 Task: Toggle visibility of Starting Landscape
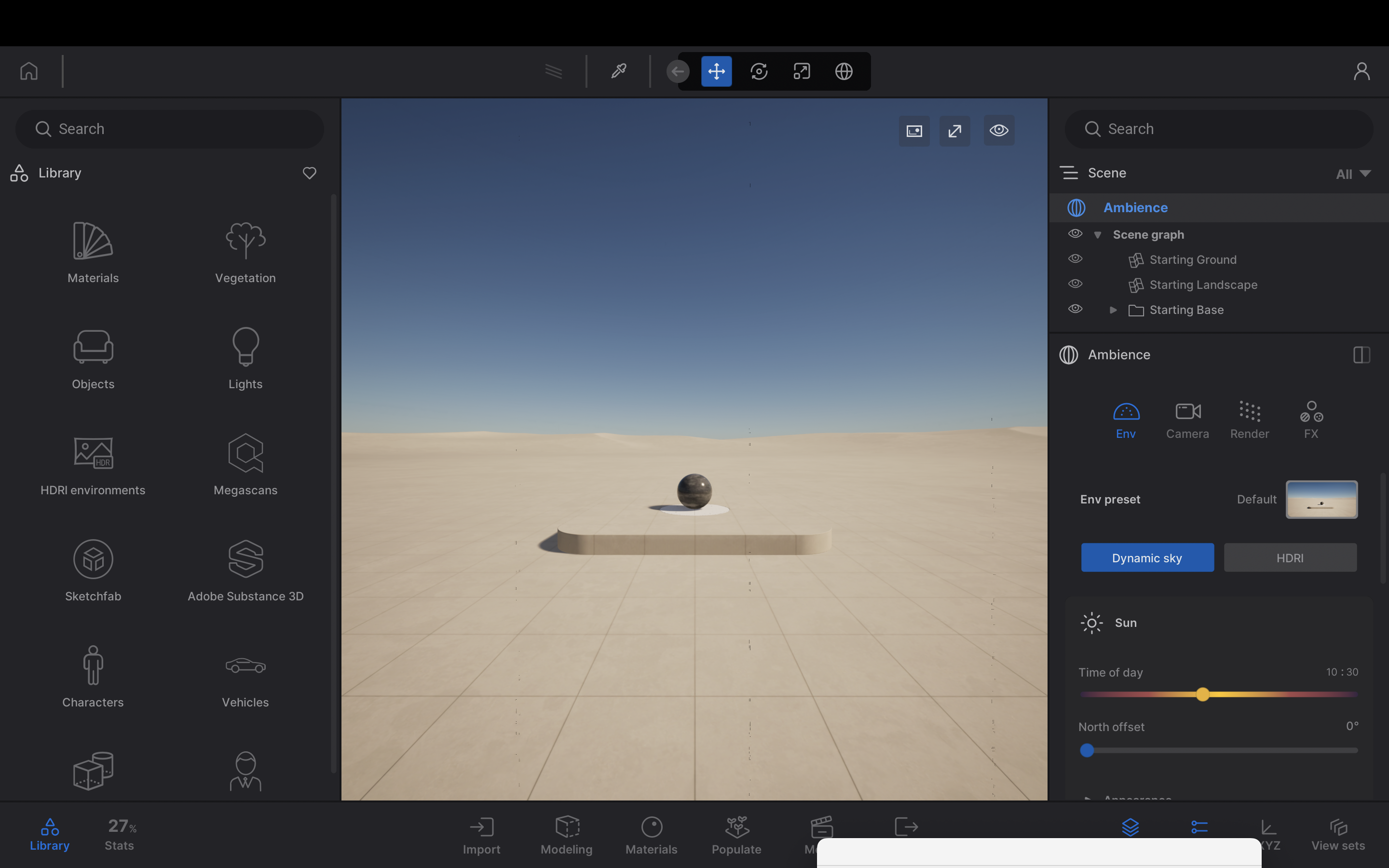click(1075, 284)
